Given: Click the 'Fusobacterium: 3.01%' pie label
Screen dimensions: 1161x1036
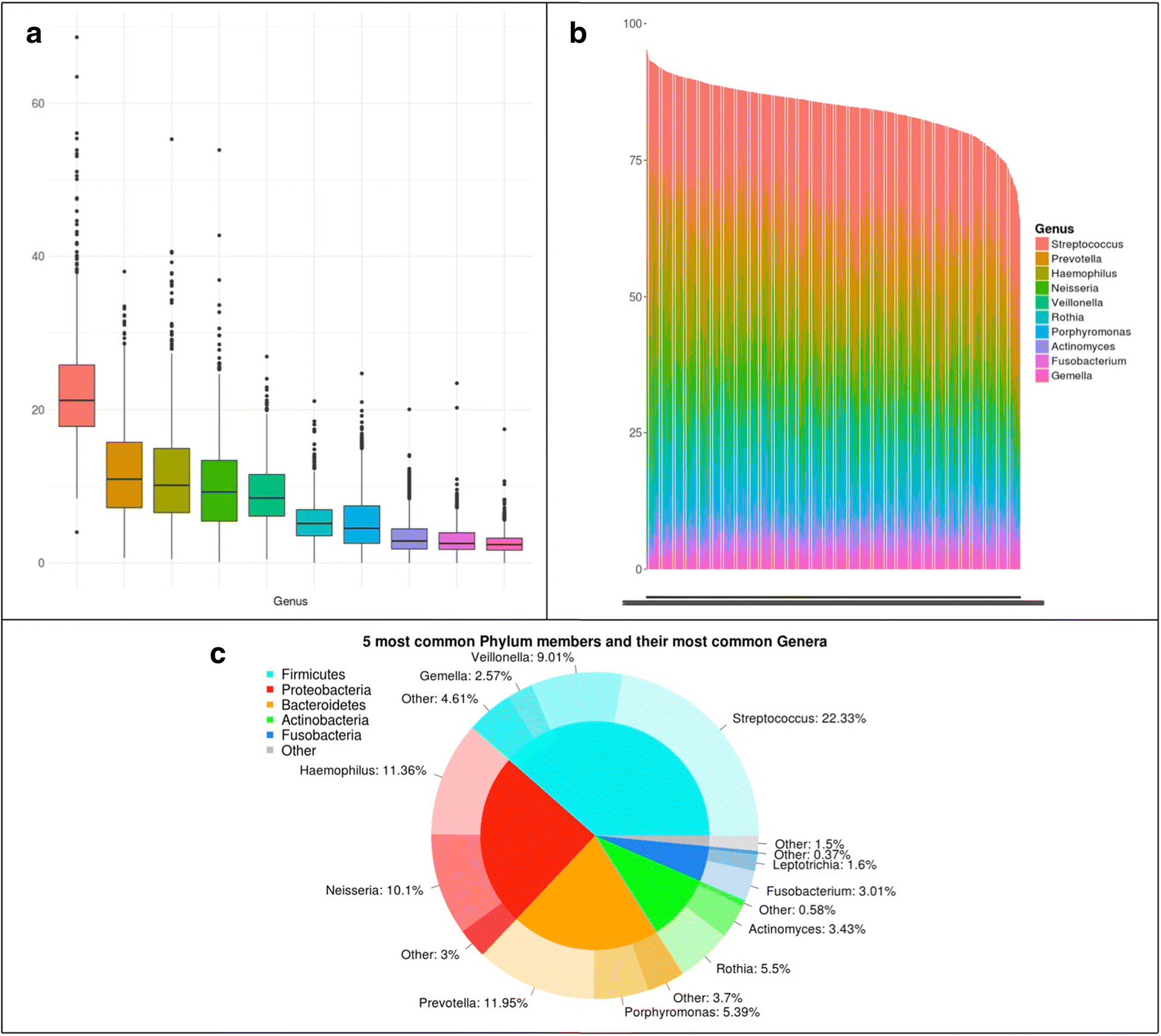Looking at the screenshot, I should (x=831, y=891).
